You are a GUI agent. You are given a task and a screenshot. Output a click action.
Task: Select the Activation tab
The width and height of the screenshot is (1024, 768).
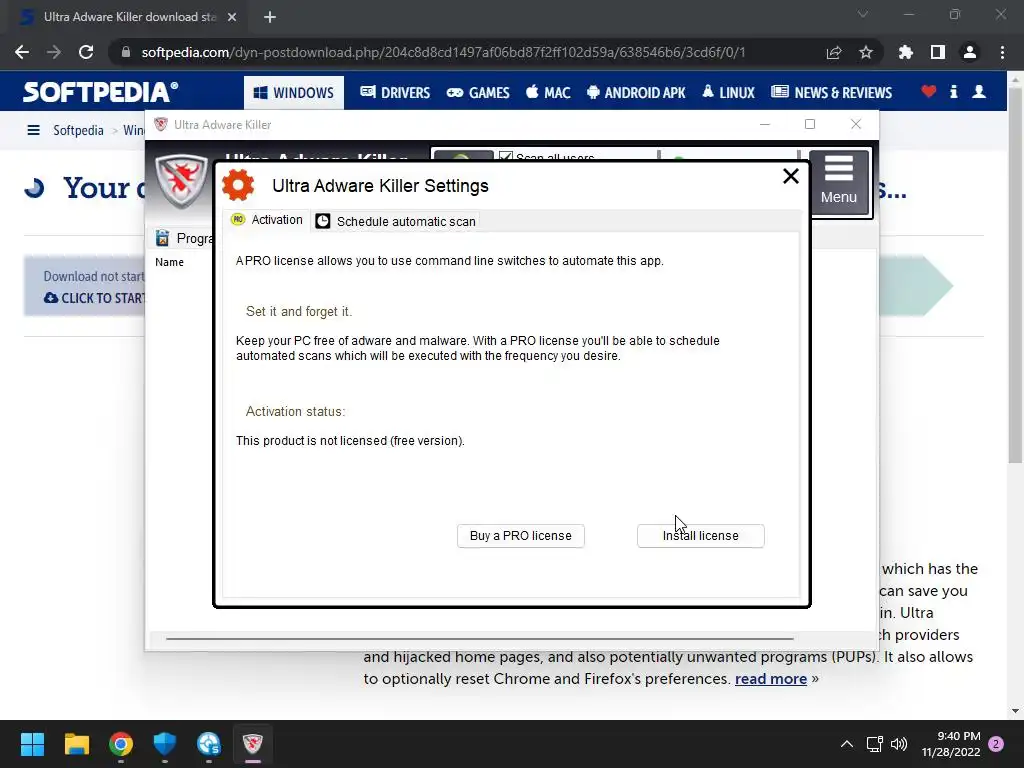pyautogui.click(x=267, y=220)
